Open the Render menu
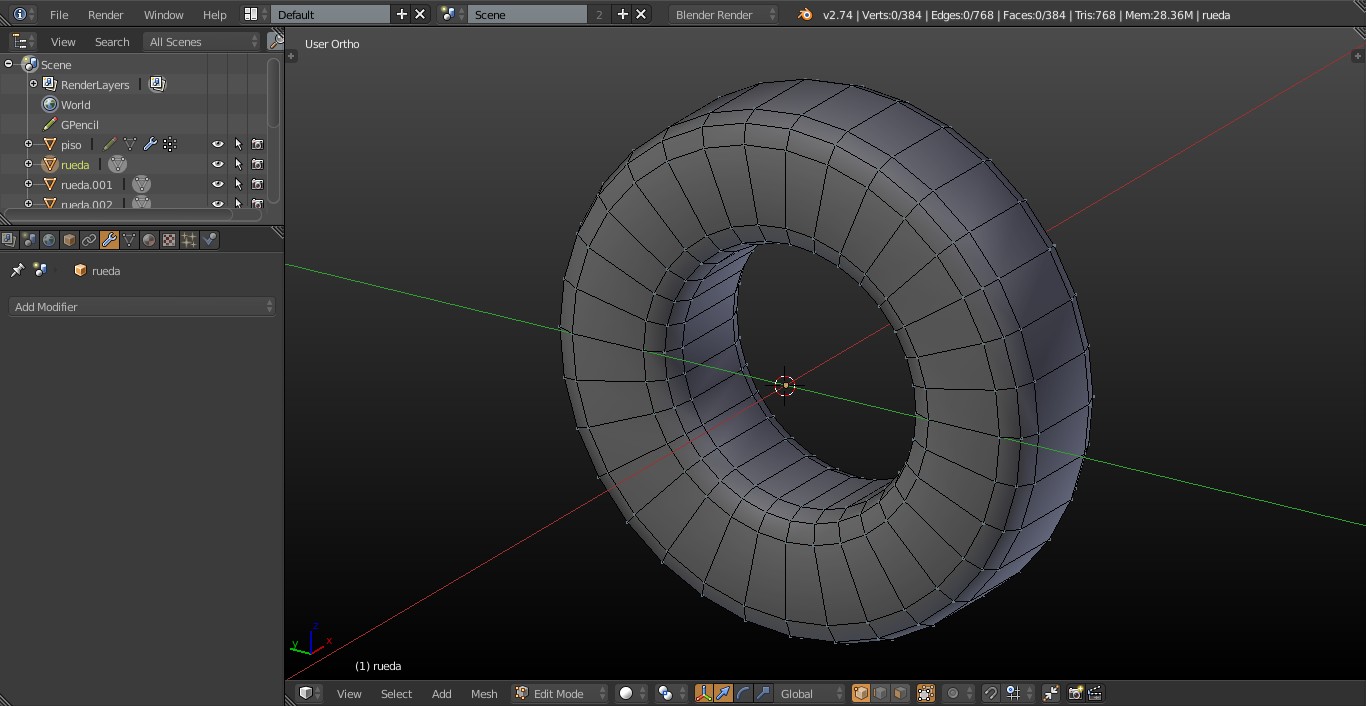Screen dimensions: 1366x706 105,14
